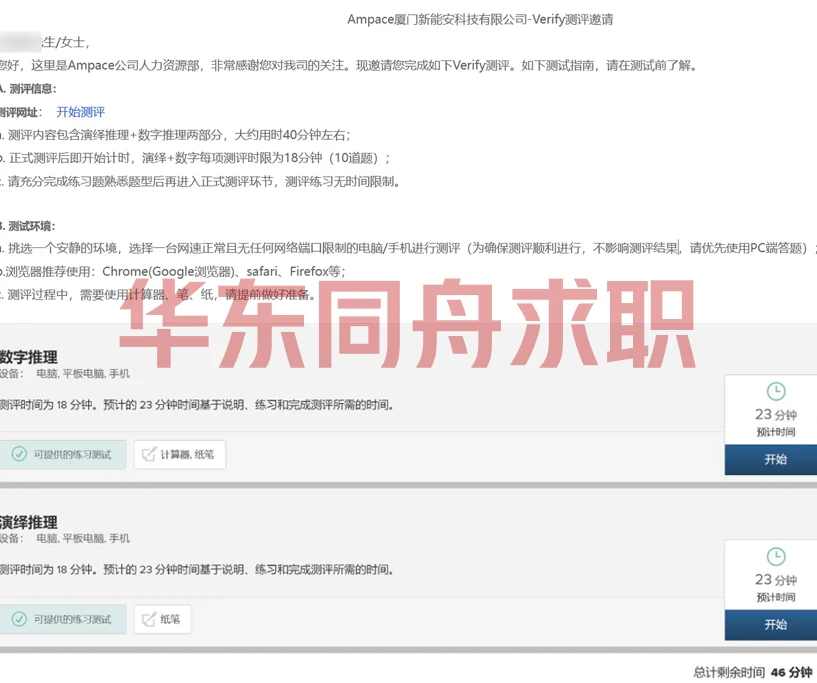Open the 开始测评 link
This screenshot has height=683, width=817.
(x=80, y=112)
